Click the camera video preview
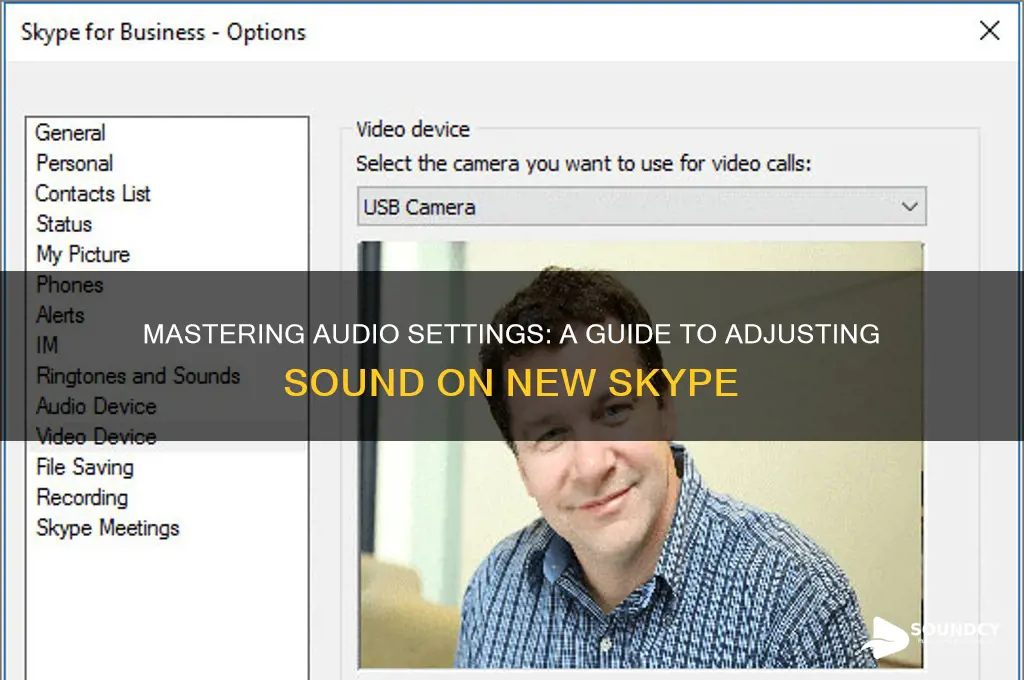Image resolution: width=1024 pixels, height=680 pixels. coord(641,455)
